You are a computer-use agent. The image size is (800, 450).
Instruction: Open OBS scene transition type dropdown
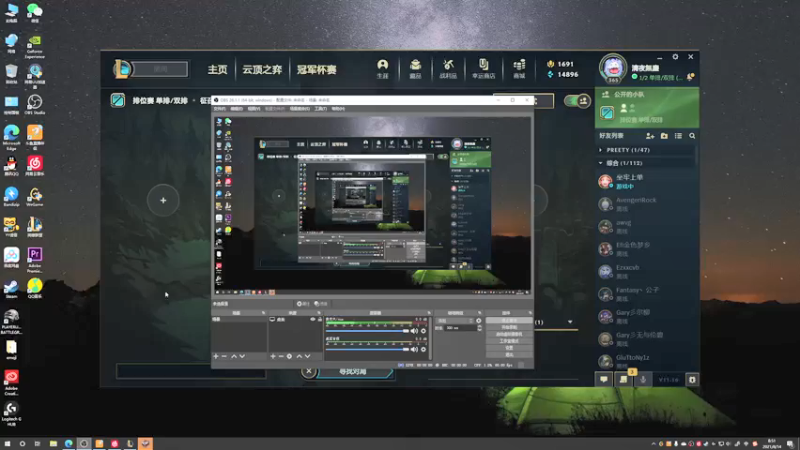pos(455,321)
